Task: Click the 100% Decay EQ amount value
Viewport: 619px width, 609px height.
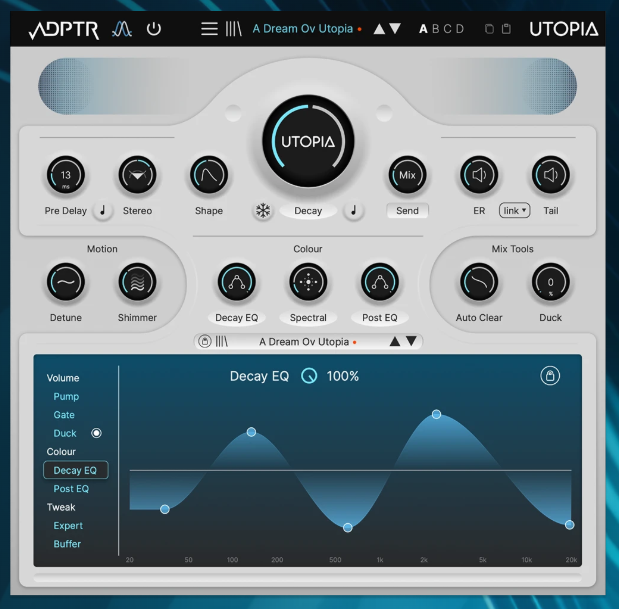Action: 343,376
